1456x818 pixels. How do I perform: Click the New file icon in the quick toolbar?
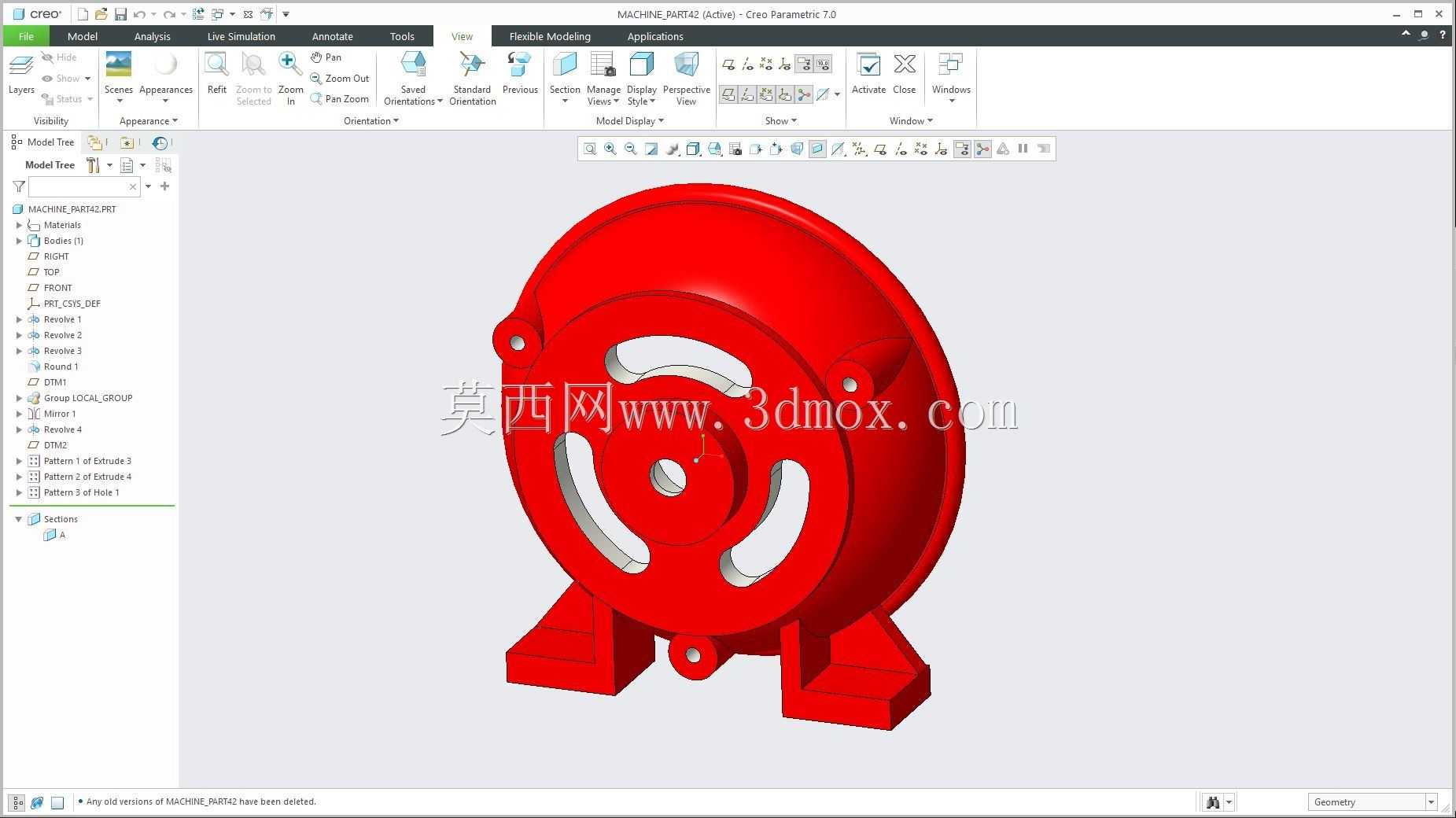(x=83, y=14)
